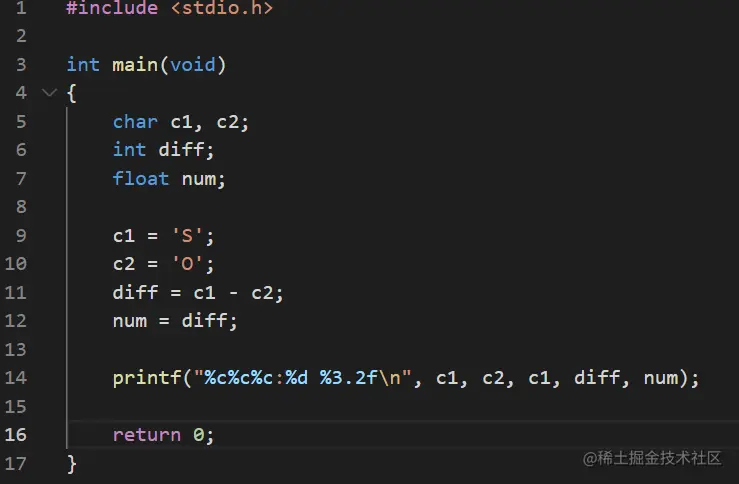Viewport: 739px width, 484px height.
Task: Click line number 16 in gutter
Action: [16, 435]
